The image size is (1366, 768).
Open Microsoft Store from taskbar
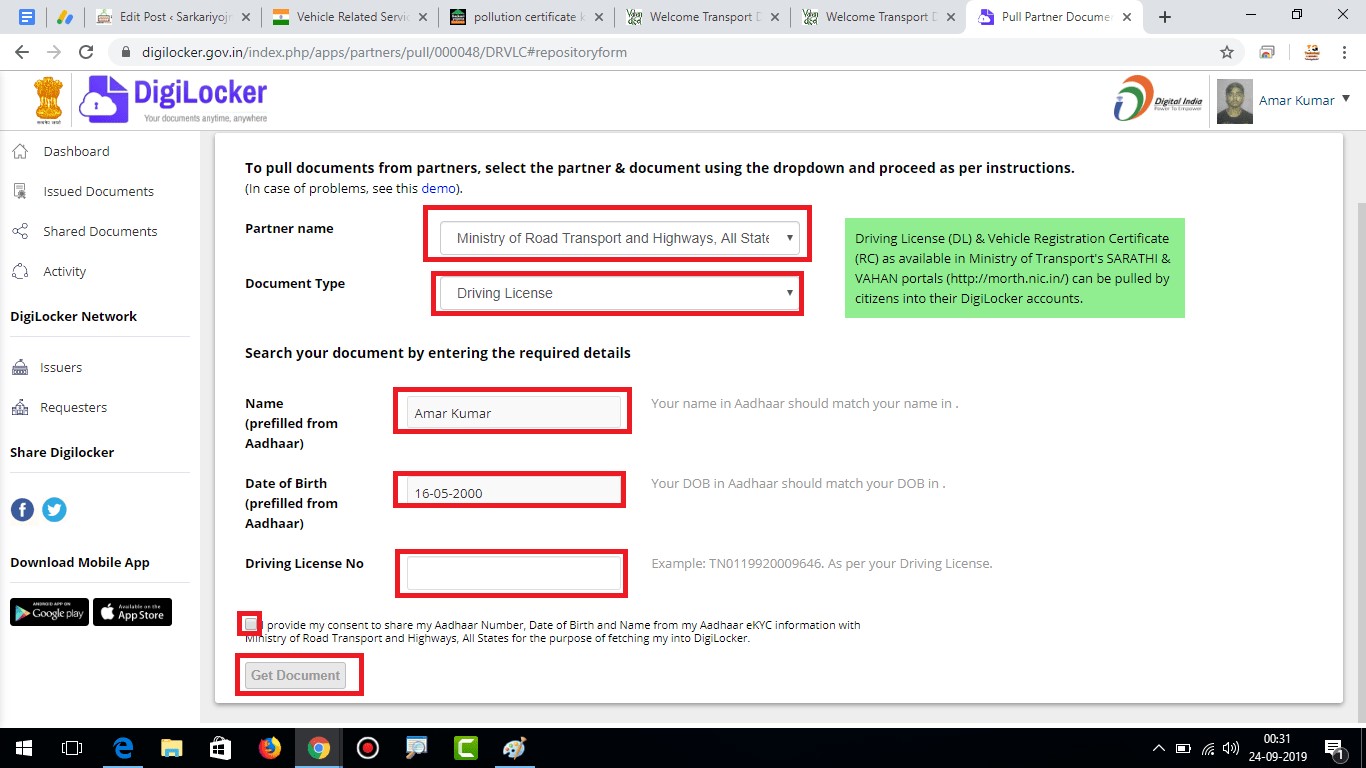click(221, 748)
